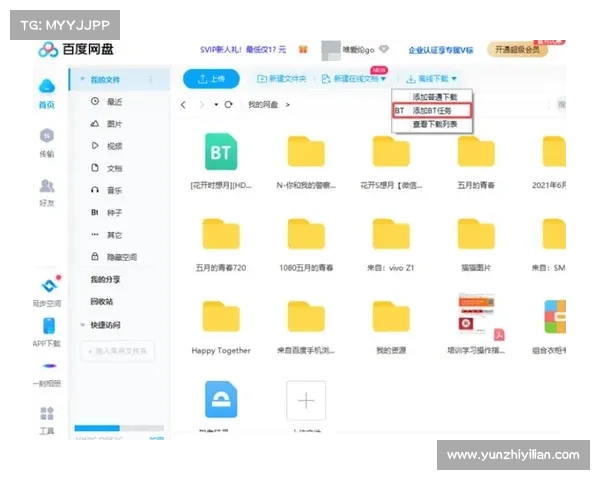Click the blue 上传 upload button
Screen dimensions: 600x480
pyautogui.click(x=211, y=79)
